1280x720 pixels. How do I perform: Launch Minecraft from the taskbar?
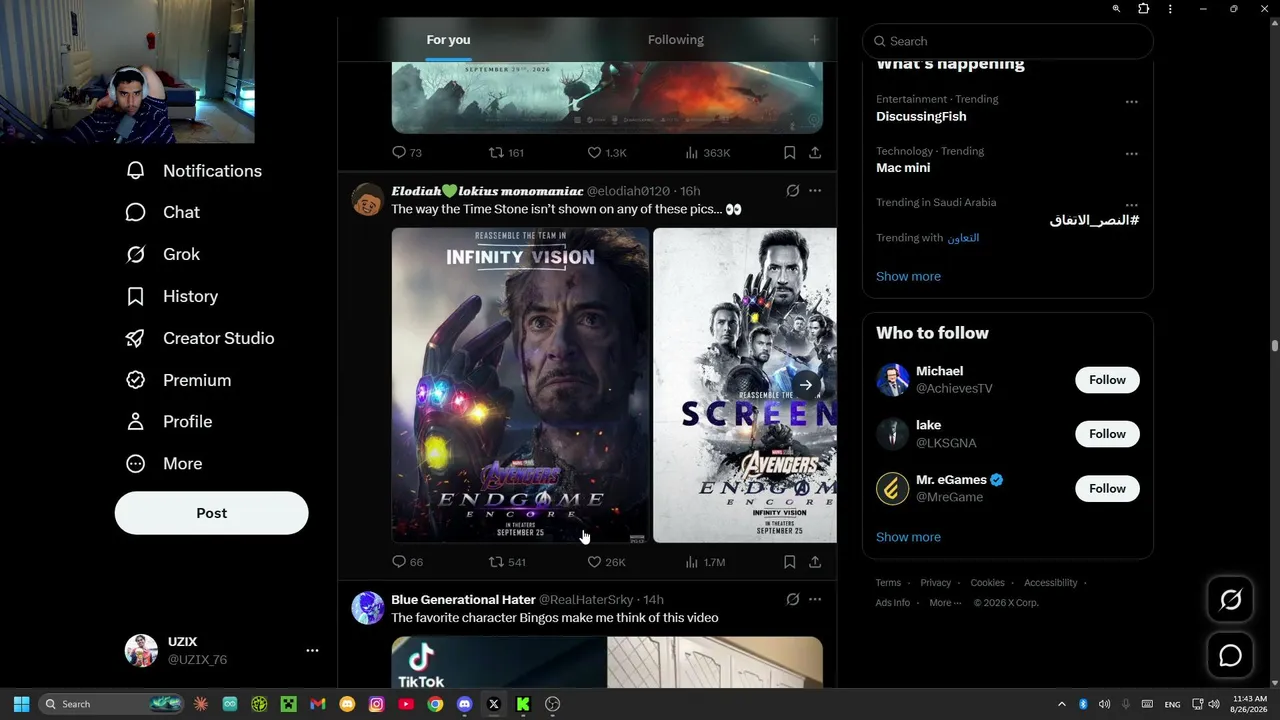[x=288, y=704]
